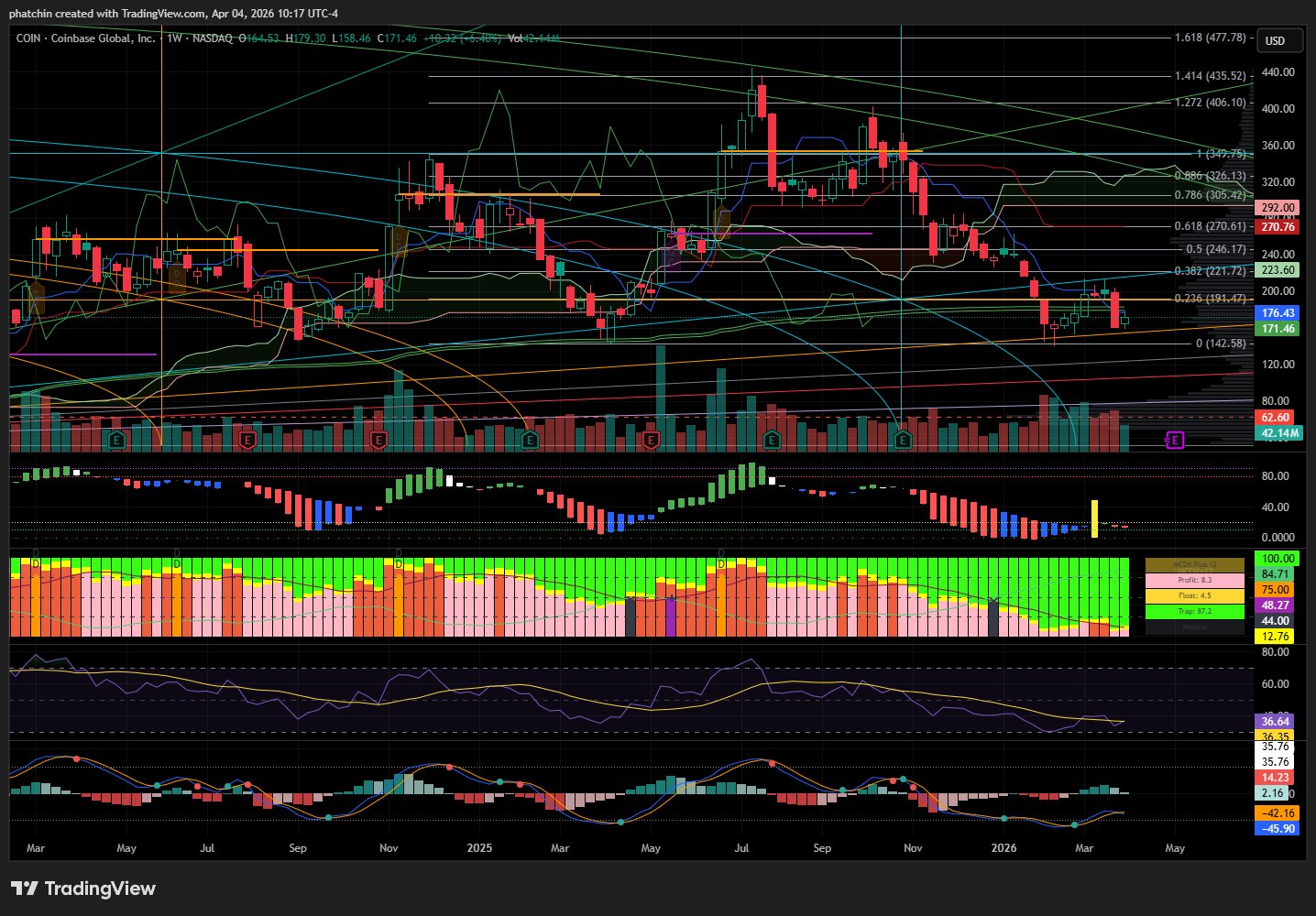Click the 1.414 (435.52) Fibonacci label
The height and width of the screenshot is (916, 1316).
pos(1210,76)
